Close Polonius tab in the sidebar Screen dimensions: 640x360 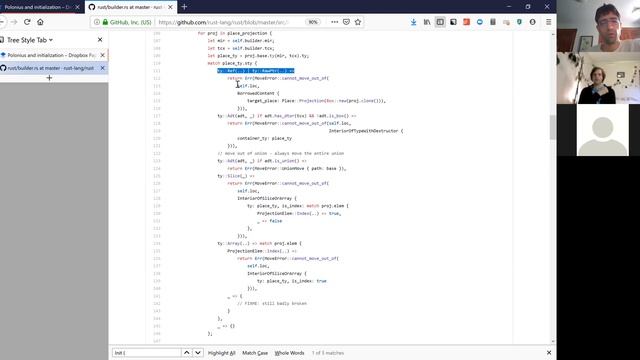pos(102,55)
